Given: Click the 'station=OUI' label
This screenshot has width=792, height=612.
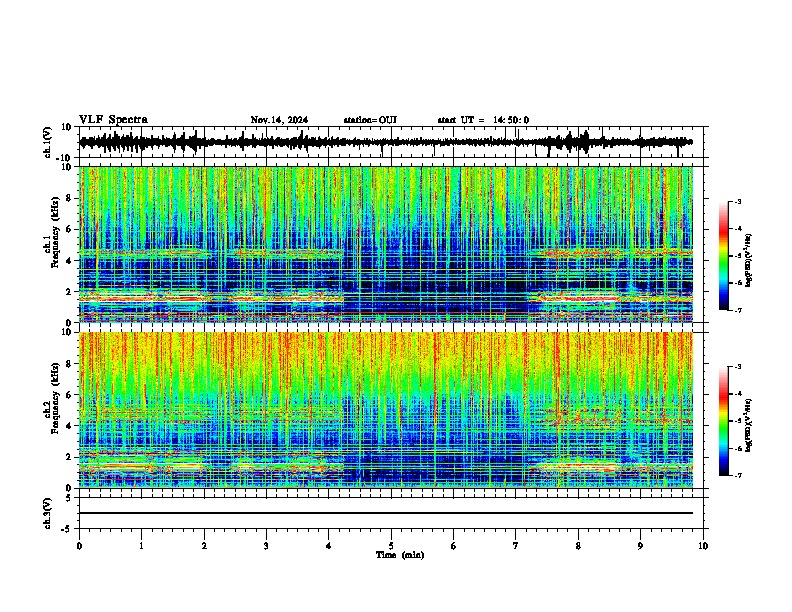Looking at the screenshot, I should click(x=370, y=120).
